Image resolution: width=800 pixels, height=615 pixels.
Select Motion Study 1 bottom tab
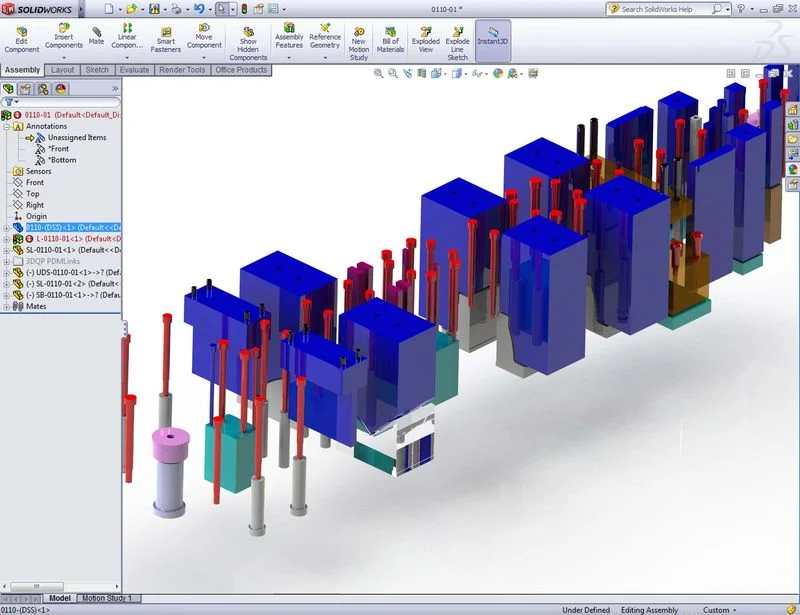106,598
